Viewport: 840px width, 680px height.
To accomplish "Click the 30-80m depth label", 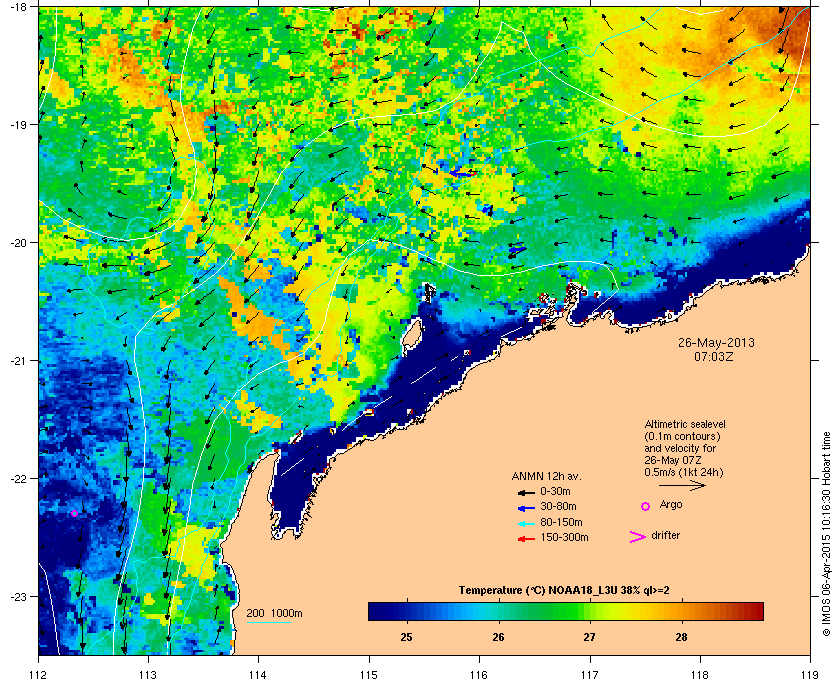I will pyautogui.click(x=558, y=506).
